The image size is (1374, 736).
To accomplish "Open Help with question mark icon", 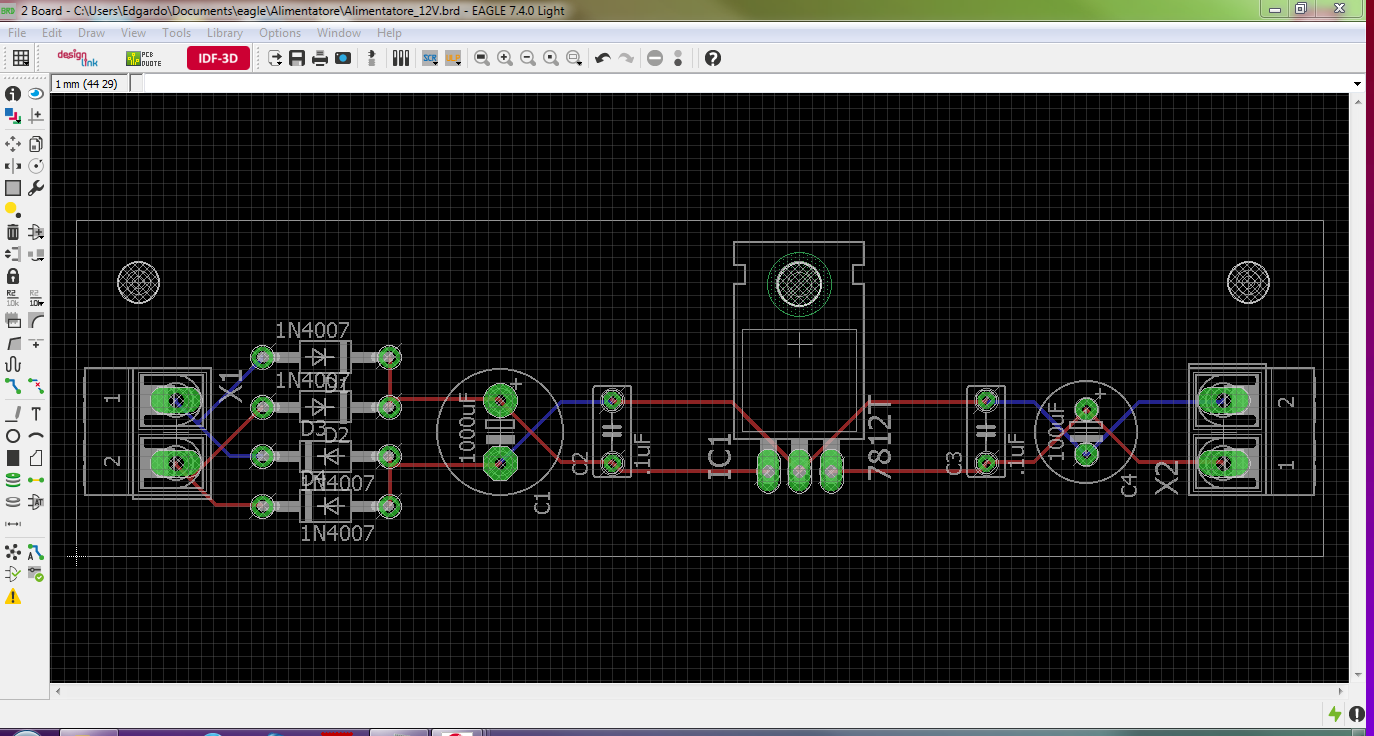I will (x=712, y=58).
